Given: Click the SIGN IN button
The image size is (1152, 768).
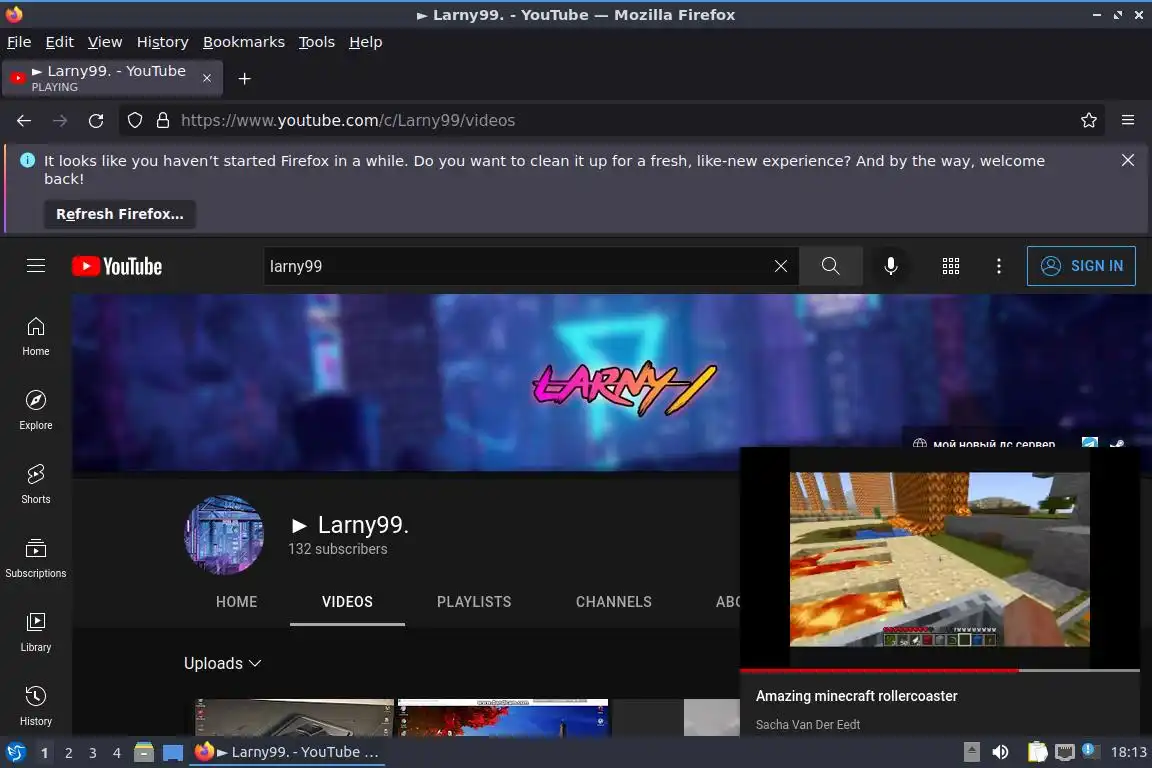Looking at the screenshot, I should [1081, 266].
